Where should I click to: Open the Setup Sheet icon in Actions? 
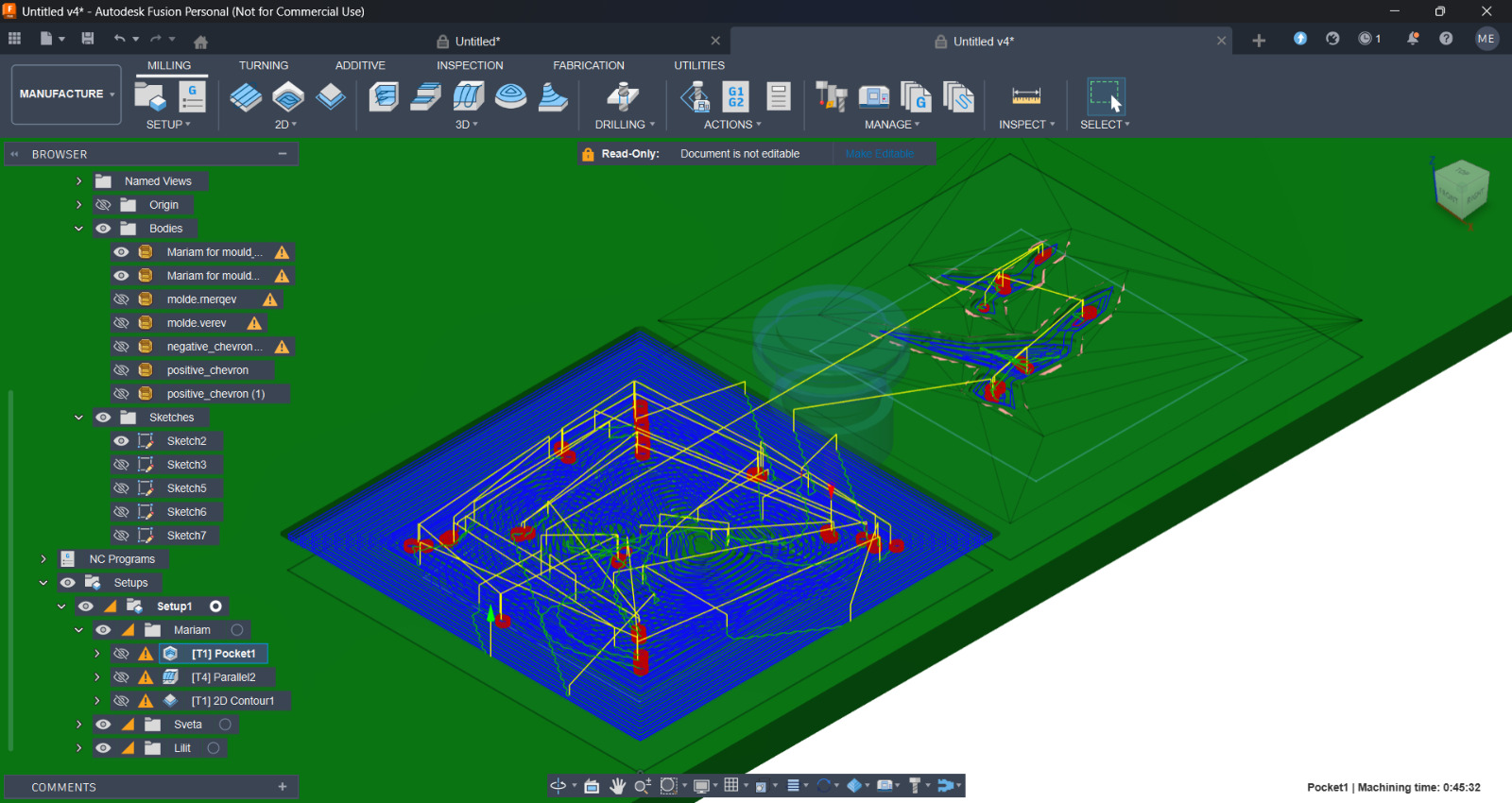(778, 96)
